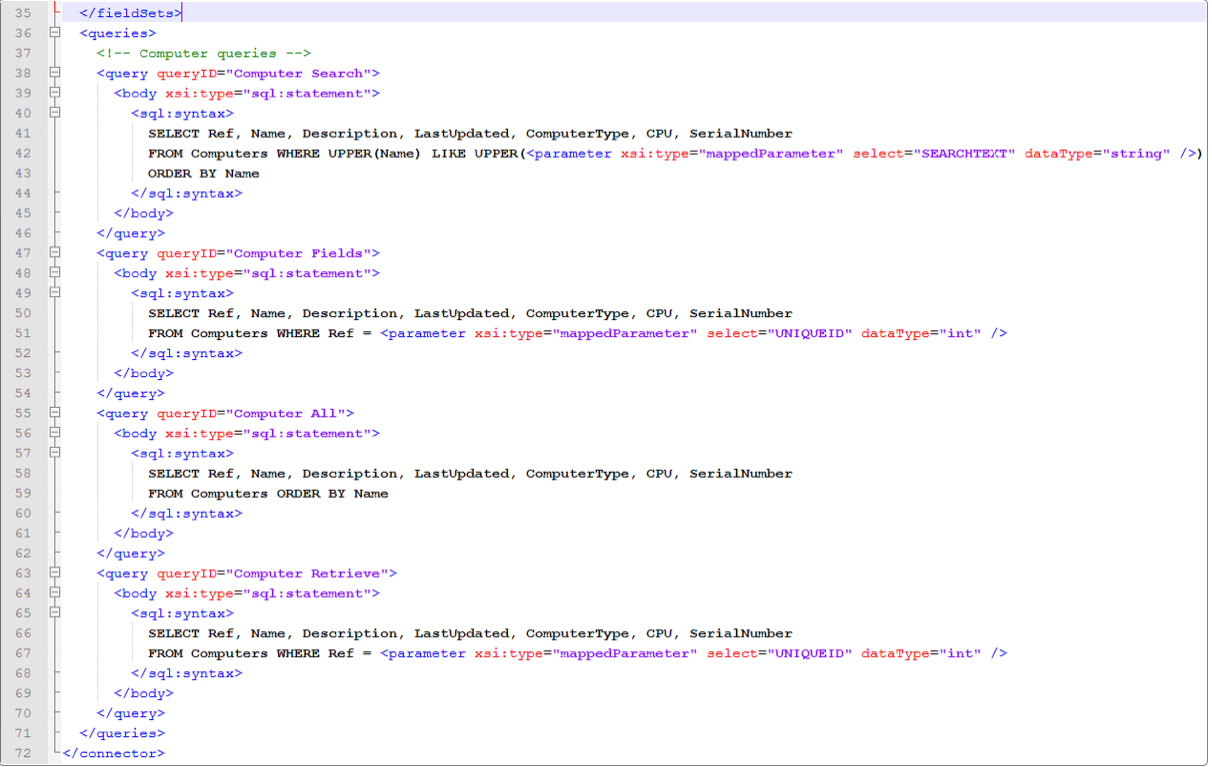Collapse the sql:syntax fold marker on line 49

pos(55,293)
